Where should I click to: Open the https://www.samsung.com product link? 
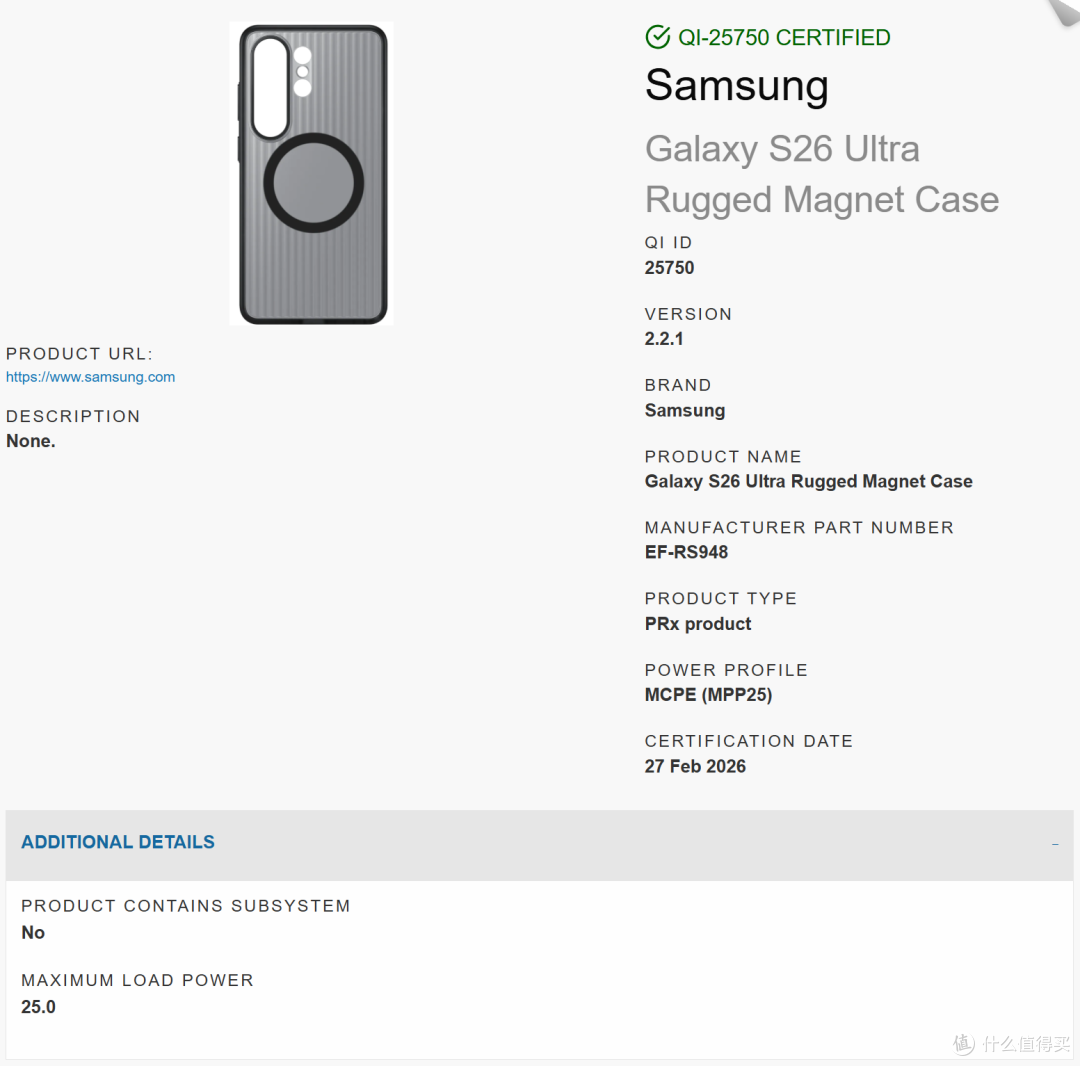click(x=90, y=377)
